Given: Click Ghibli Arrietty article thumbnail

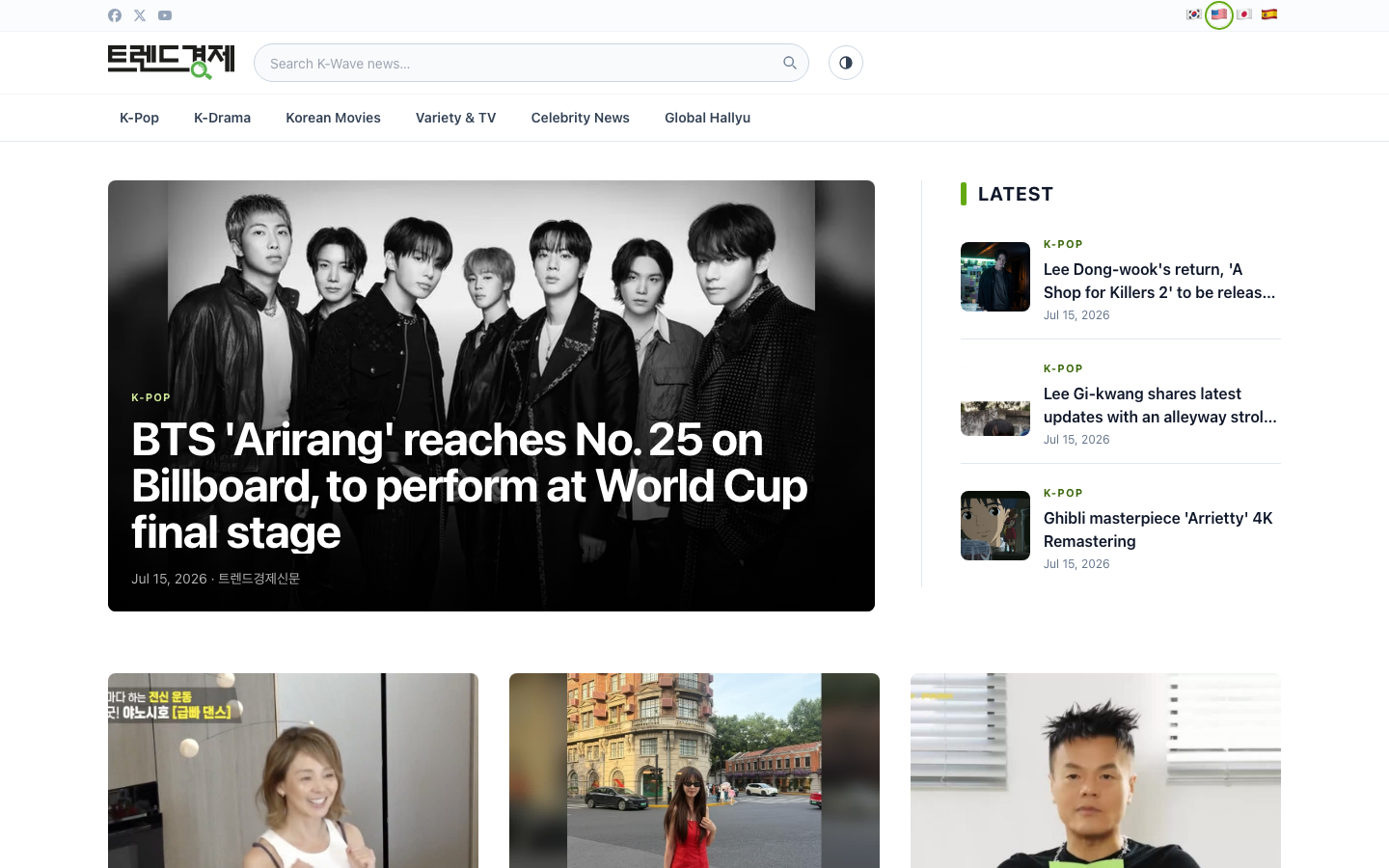Looking at the screenshot, I should [995, 526].
